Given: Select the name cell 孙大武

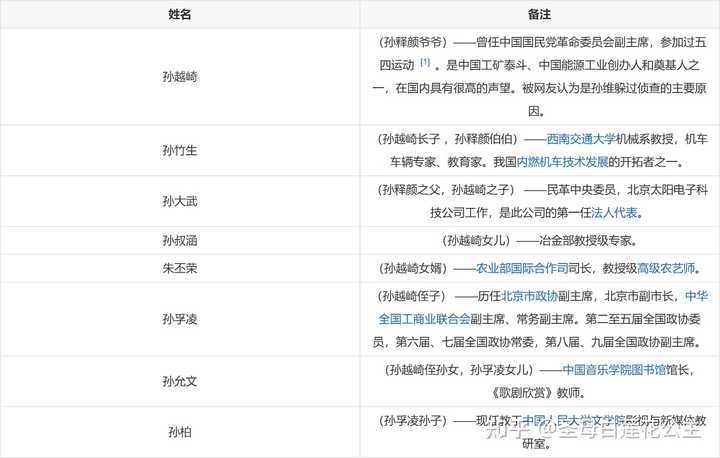Looking at the screenshot, I should click(x=180, y=201).
